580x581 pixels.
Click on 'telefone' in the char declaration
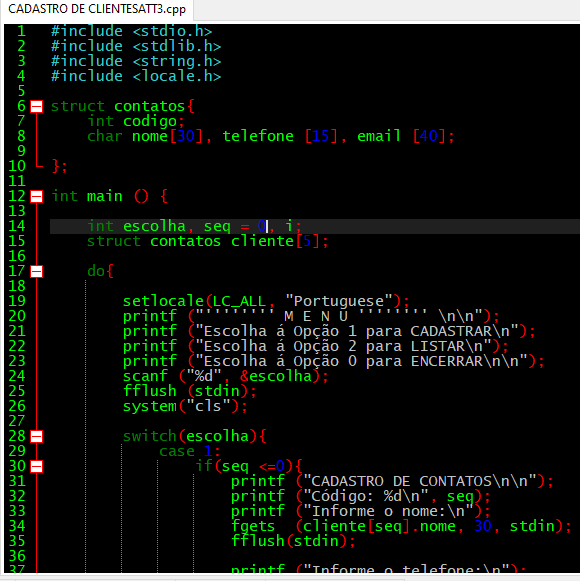click(258, 136)
